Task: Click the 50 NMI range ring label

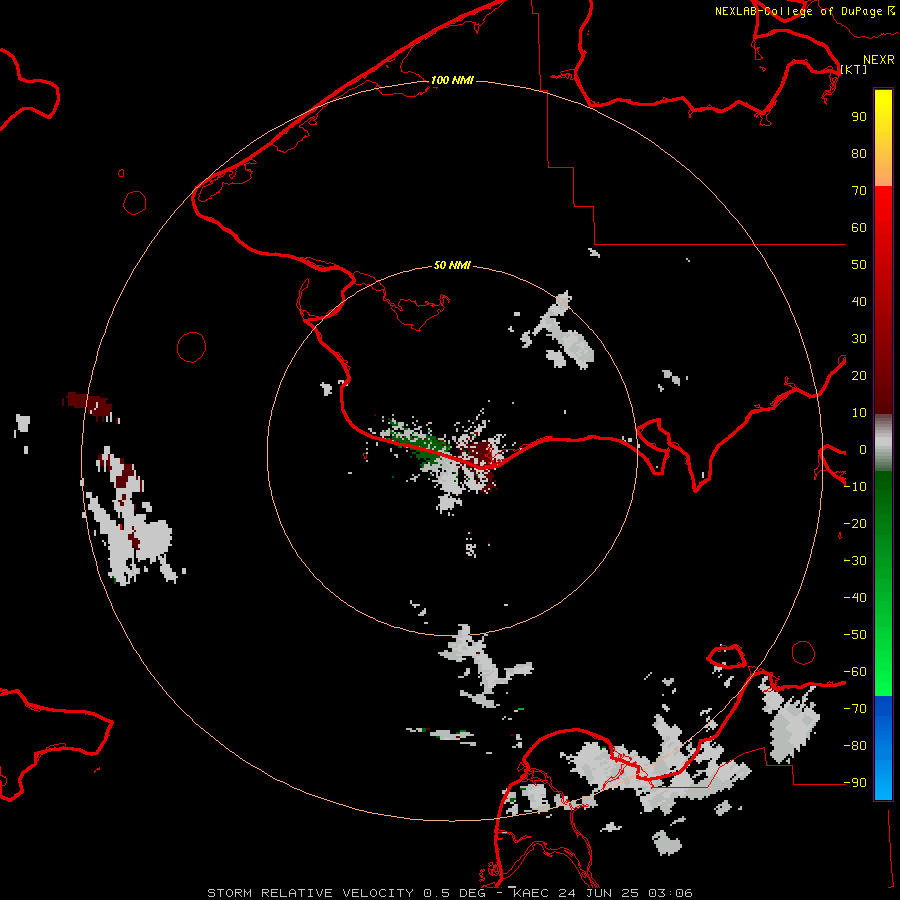Action: click(x=452, y=265)
